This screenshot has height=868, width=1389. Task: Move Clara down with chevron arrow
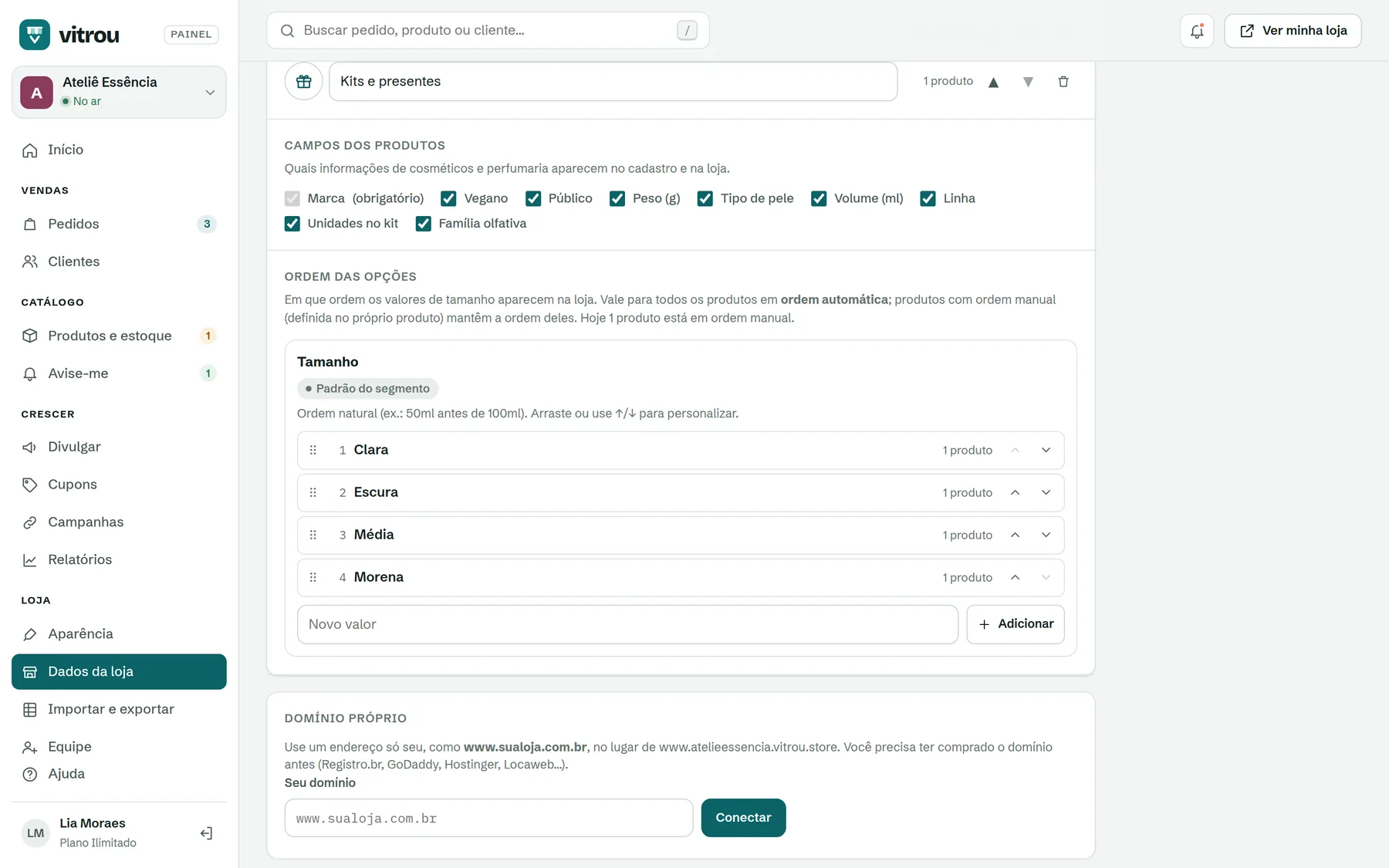tap(1046, 450)
